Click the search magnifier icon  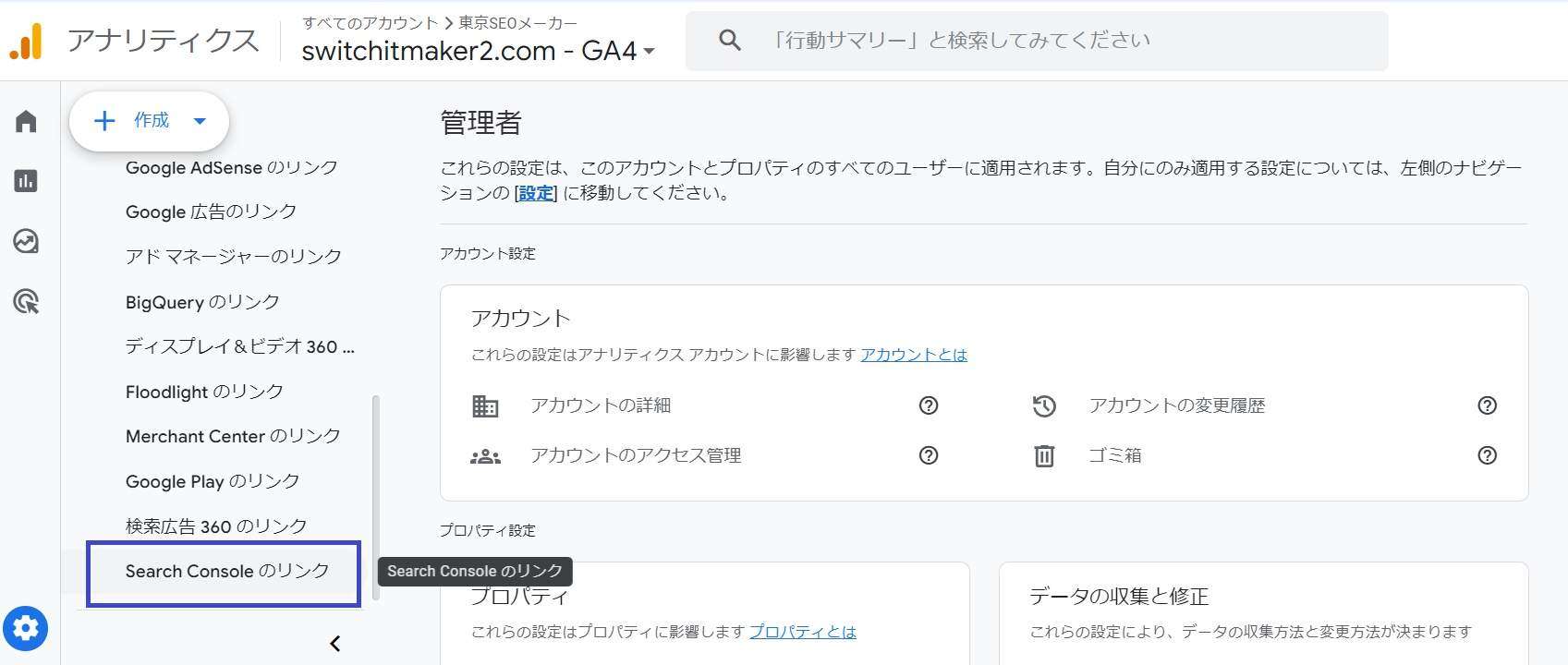pos(730,41)
